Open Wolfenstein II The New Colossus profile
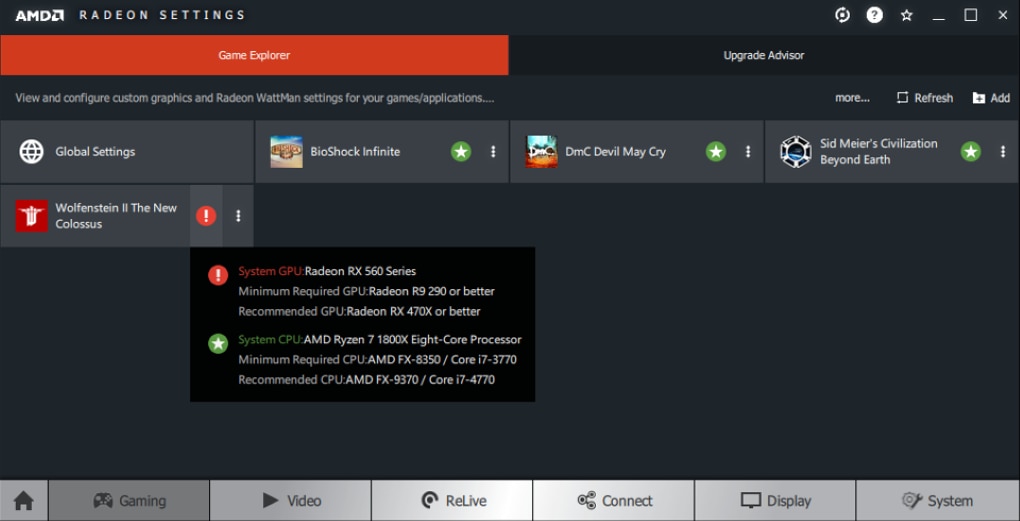1020x521 pixels. [x=127, y=216]
